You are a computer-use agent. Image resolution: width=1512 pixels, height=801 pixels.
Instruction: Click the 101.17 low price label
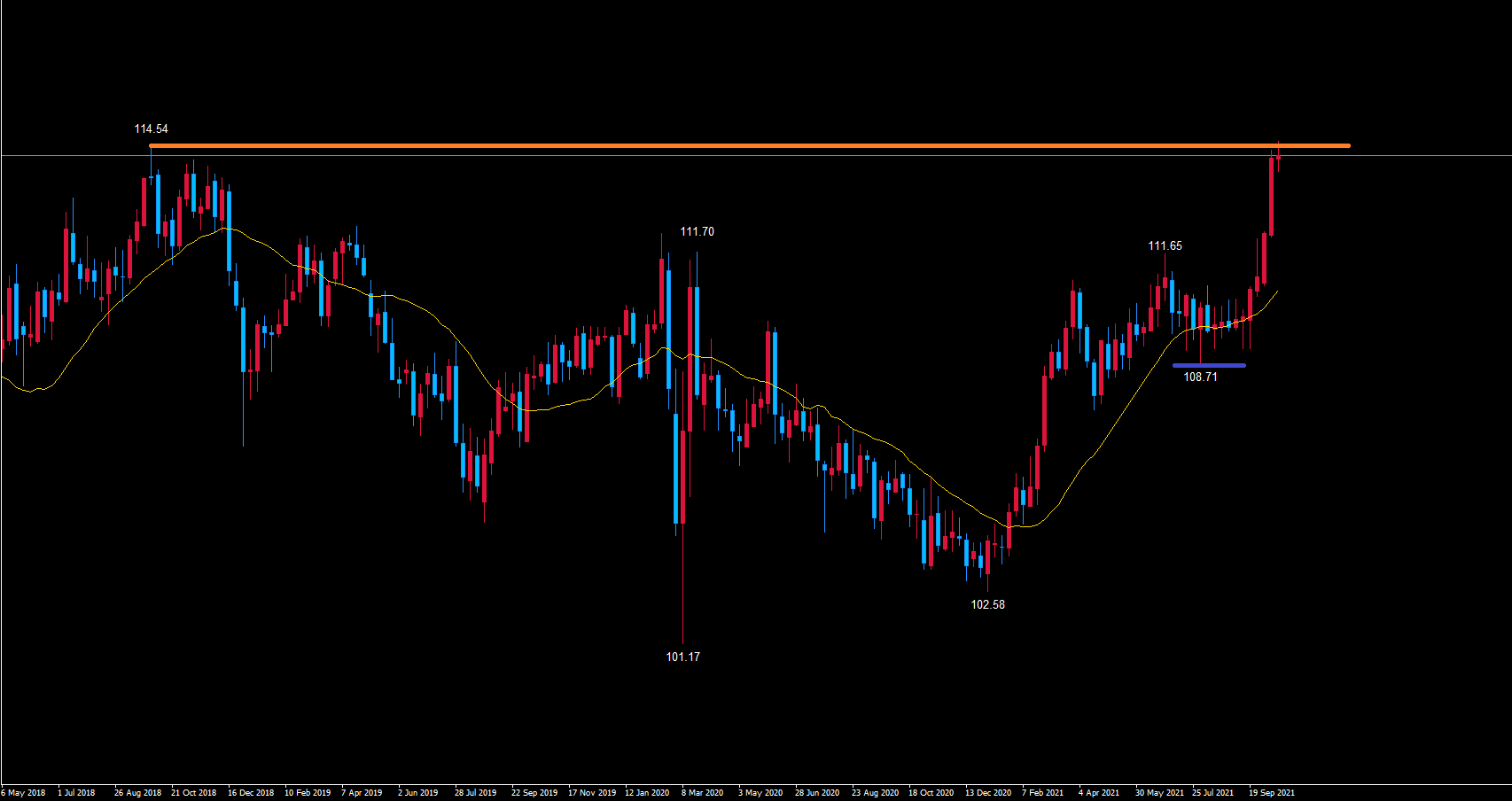682,657
